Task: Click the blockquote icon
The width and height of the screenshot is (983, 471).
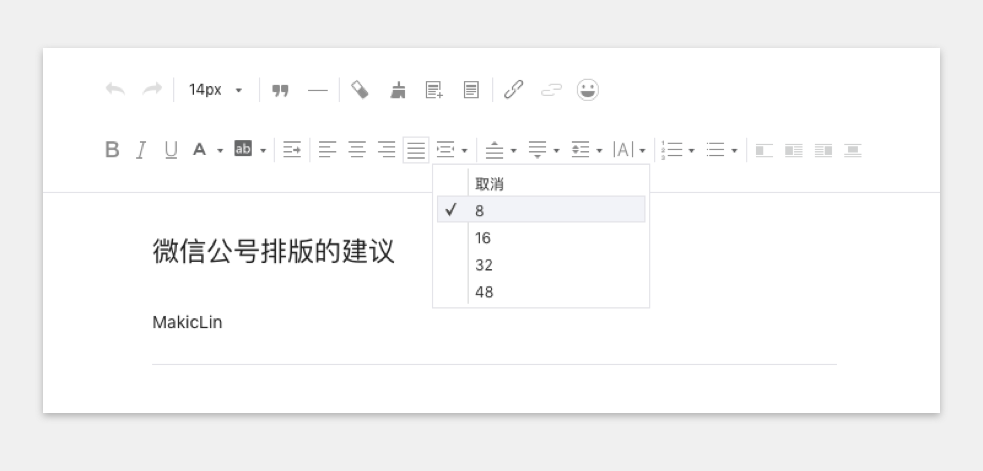Action: click(281, 90)
